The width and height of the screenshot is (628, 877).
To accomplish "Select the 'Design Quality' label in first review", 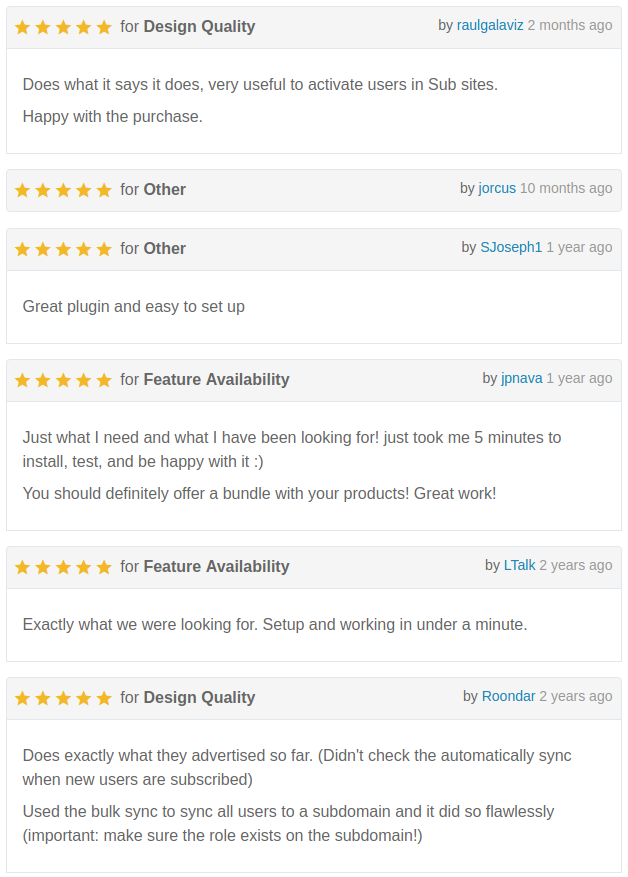I will coord(200,26).
